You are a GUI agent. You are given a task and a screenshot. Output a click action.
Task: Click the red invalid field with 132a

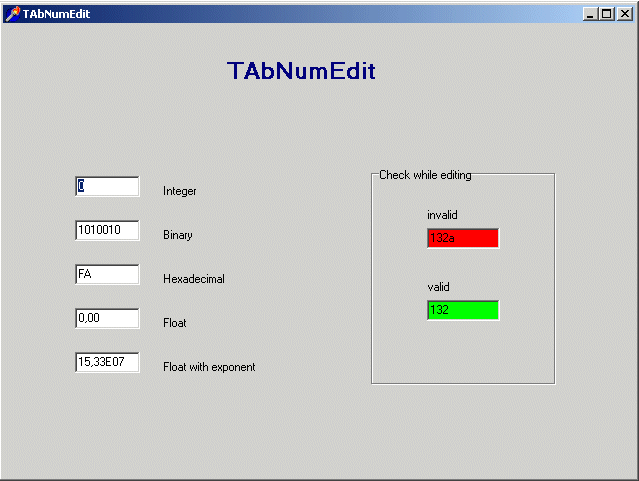pos(463,238)
